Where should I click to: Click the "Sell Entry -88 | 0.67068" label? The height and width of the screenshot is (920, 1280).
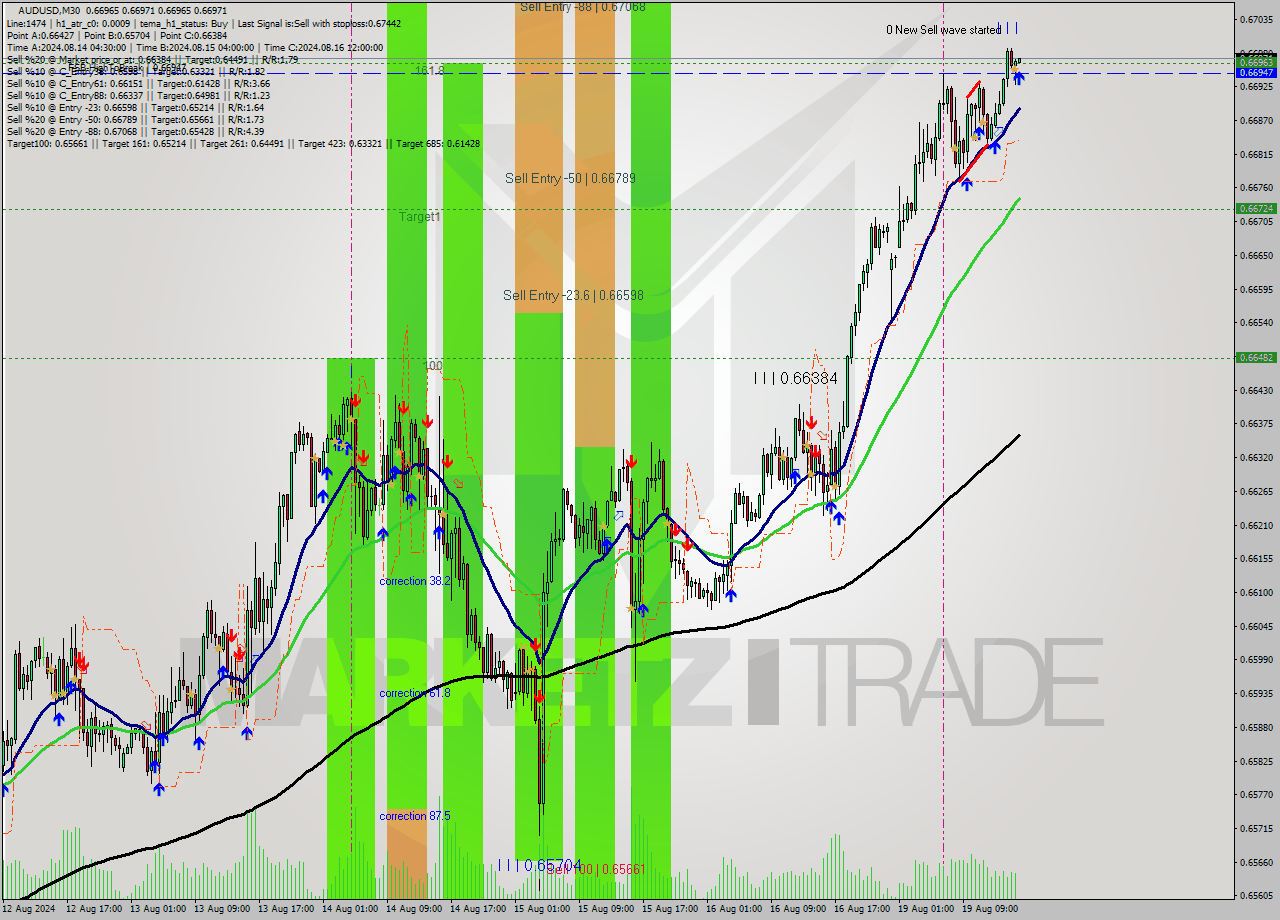point(582,7)
